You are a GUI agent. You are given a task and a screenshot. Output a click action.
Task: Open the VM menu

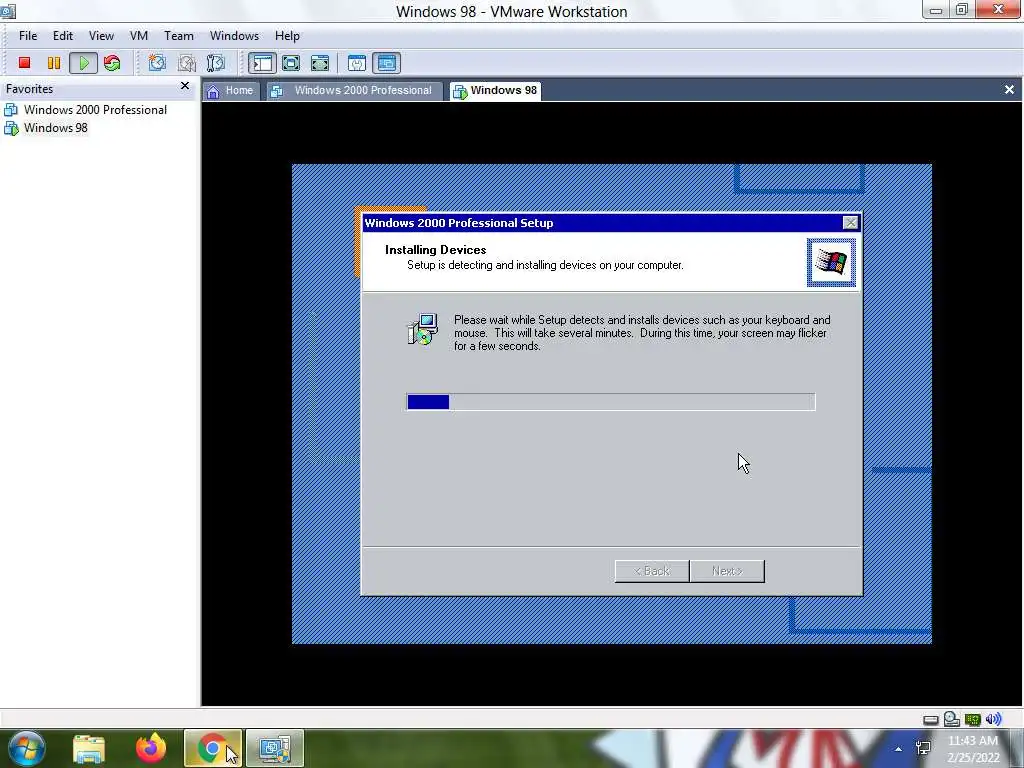[x=138, y=36]
